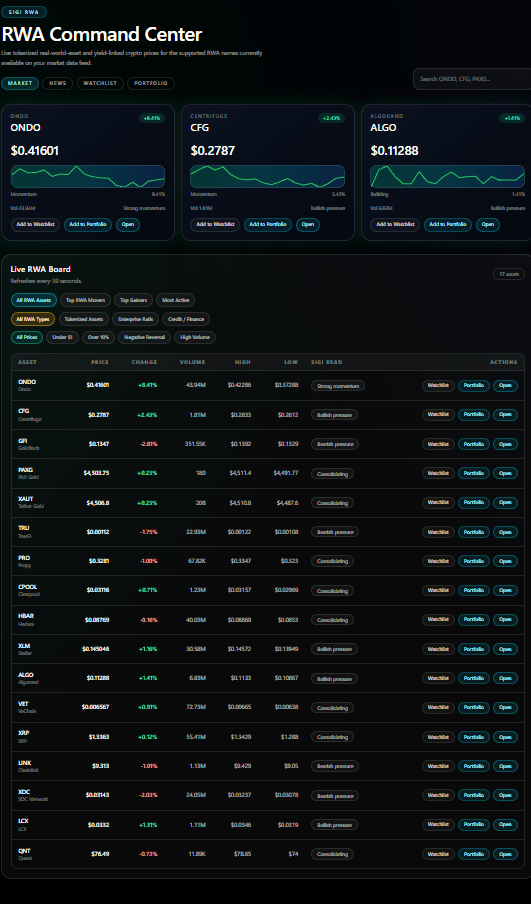Screen dimensions: 531x904
Task: Open the PORTFOLIO tab
Action: tap(151, 84)
